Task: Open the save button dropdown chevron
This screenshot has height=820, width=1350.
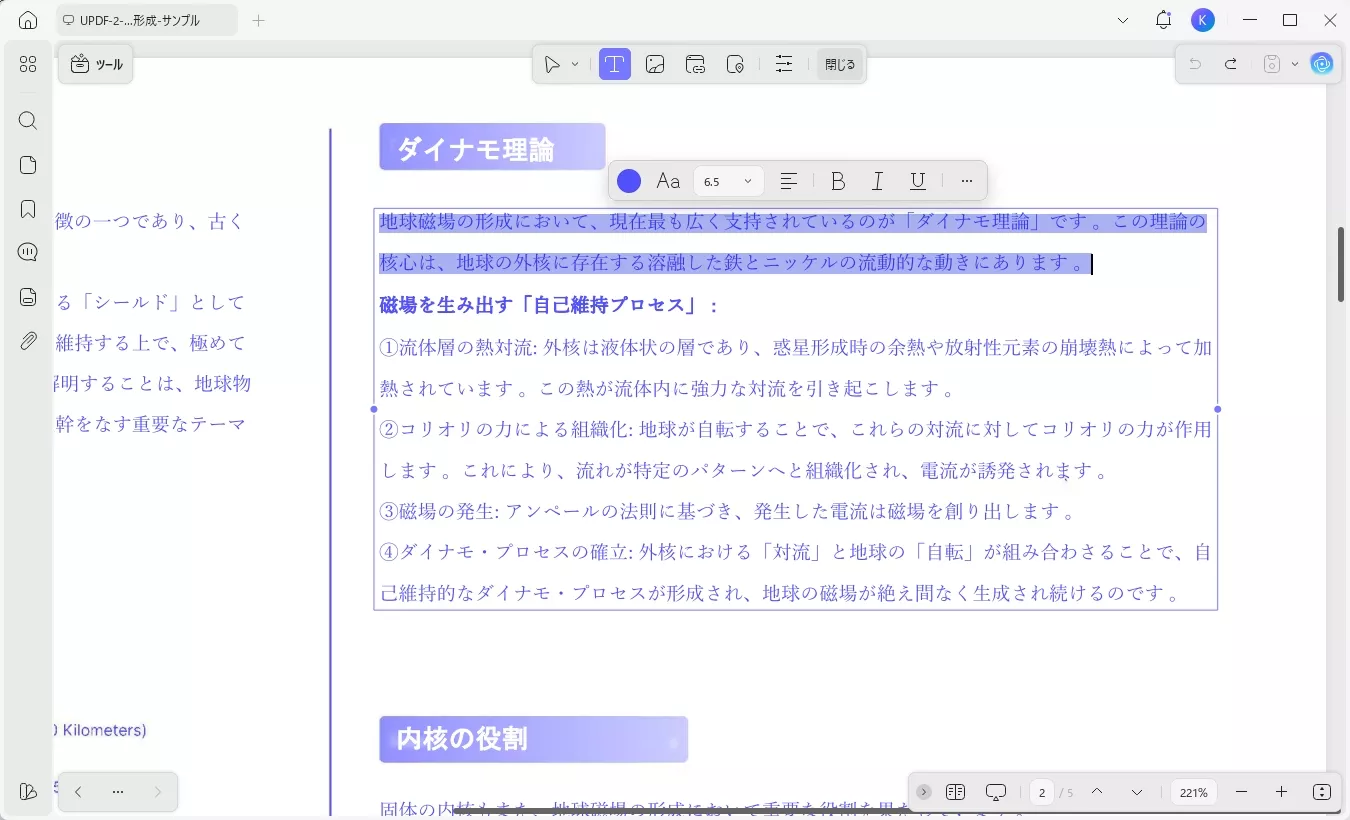Action: coord(1293,63)
